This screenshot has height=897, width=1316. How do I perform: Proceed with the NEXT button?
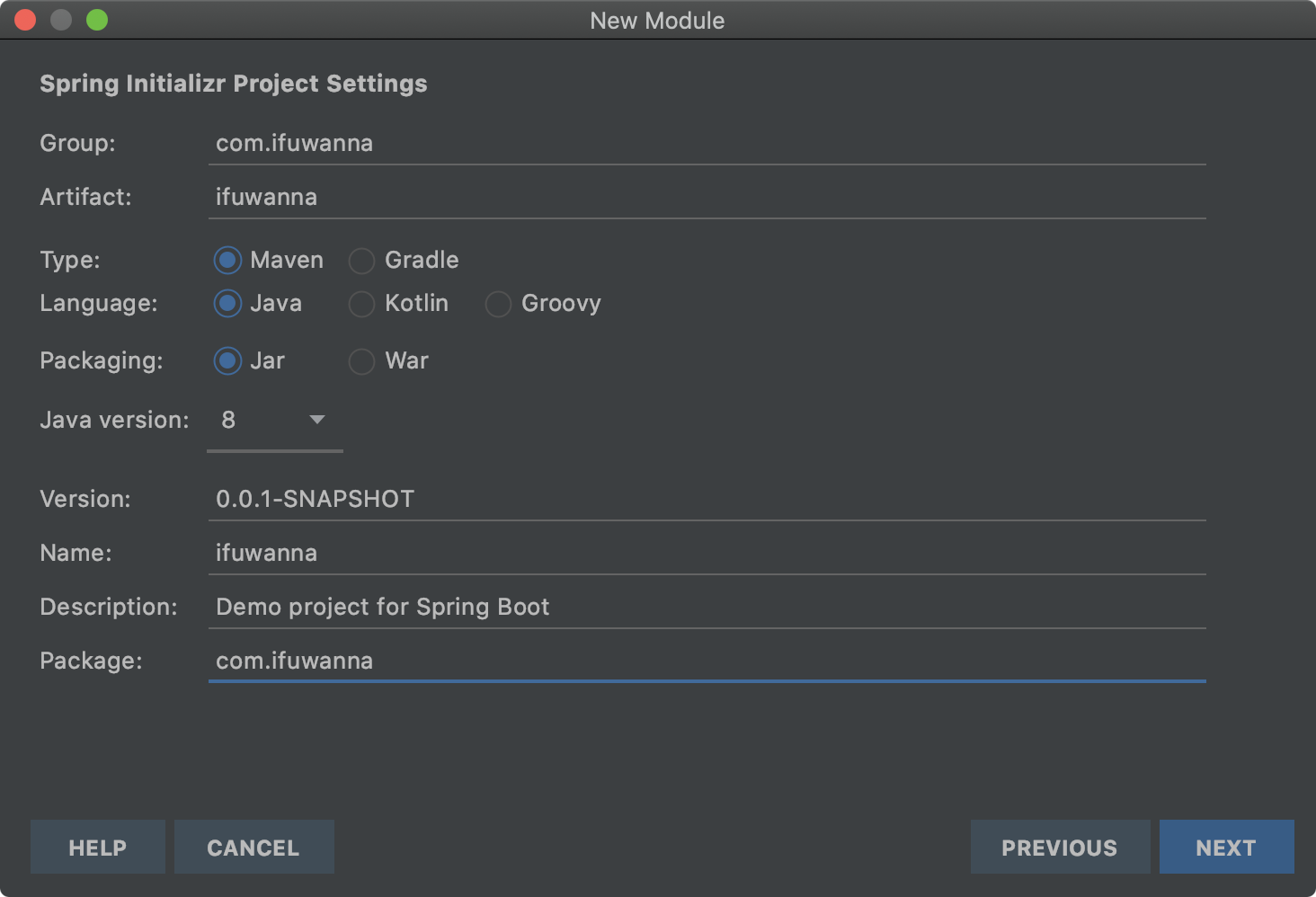click(x=1226, y=847)
